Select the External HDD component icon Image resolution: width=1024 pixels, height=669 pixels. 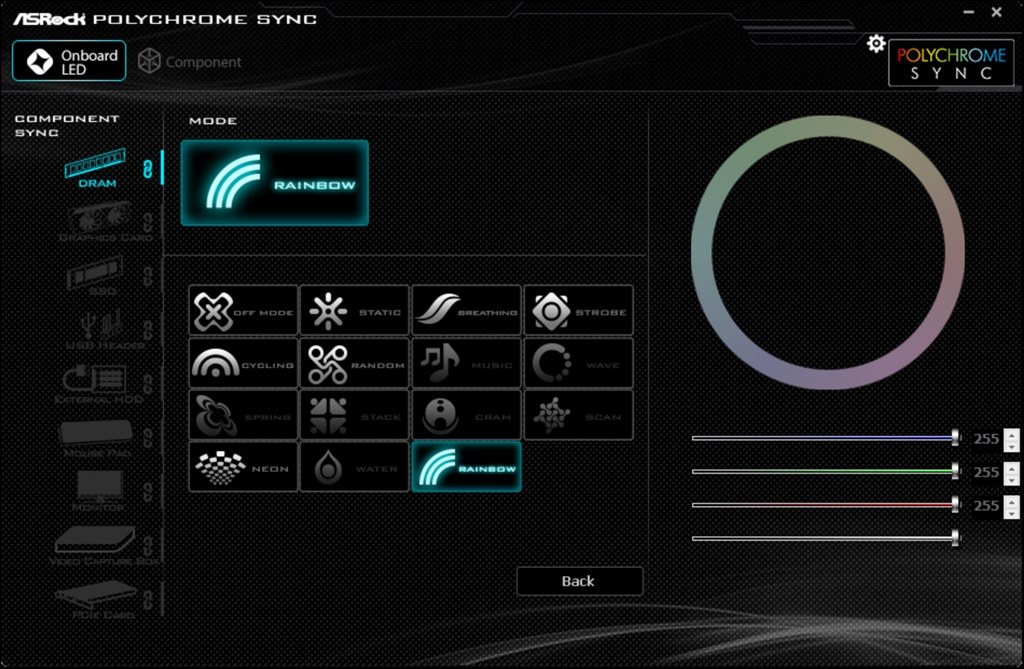(98, 384)
